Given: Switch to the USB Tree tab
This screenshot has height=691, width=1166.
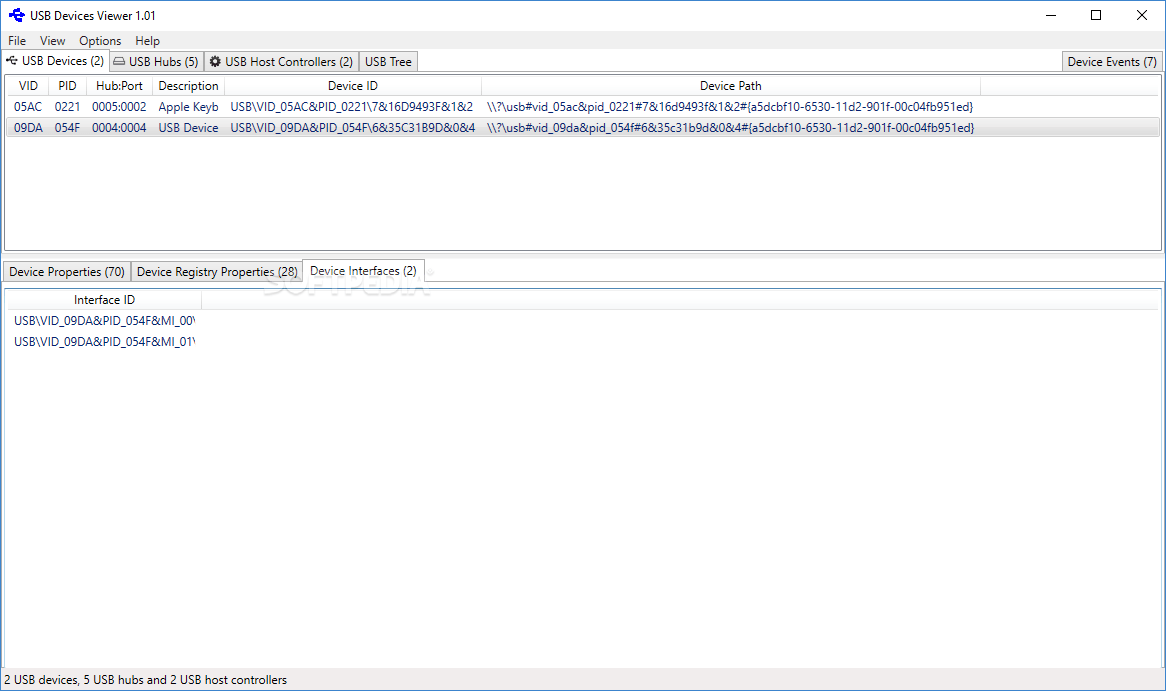Looking at the screenshot, I should [387, 61].
